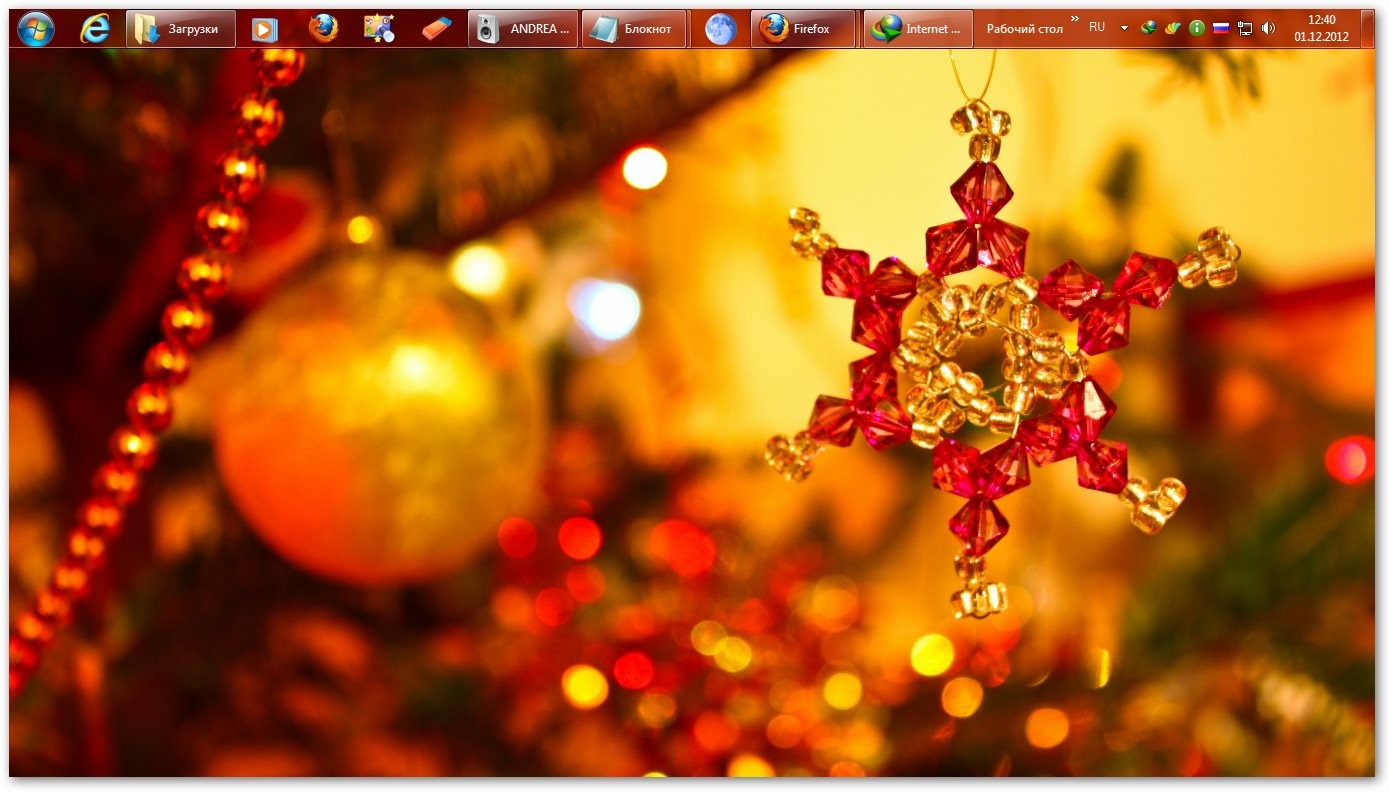Show hidden tray icons arrow

pos(1124,28)
